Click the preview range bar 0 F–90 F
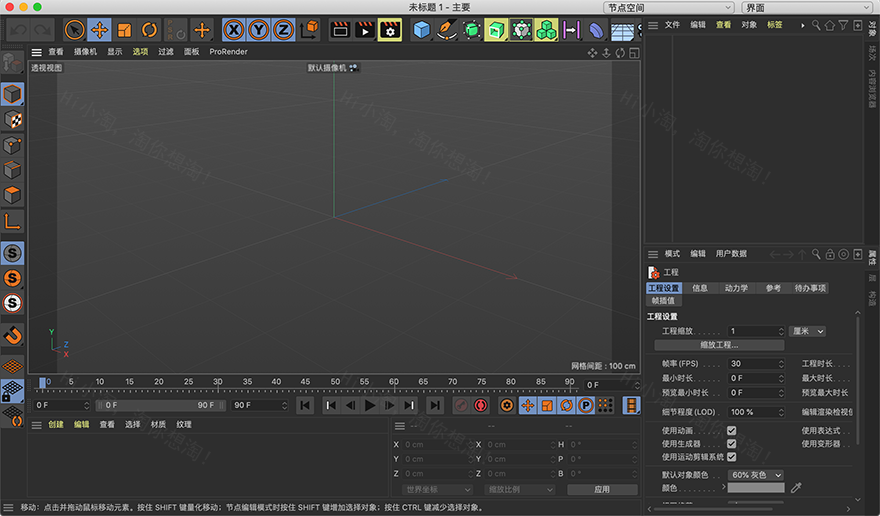 tap(161, 405)
